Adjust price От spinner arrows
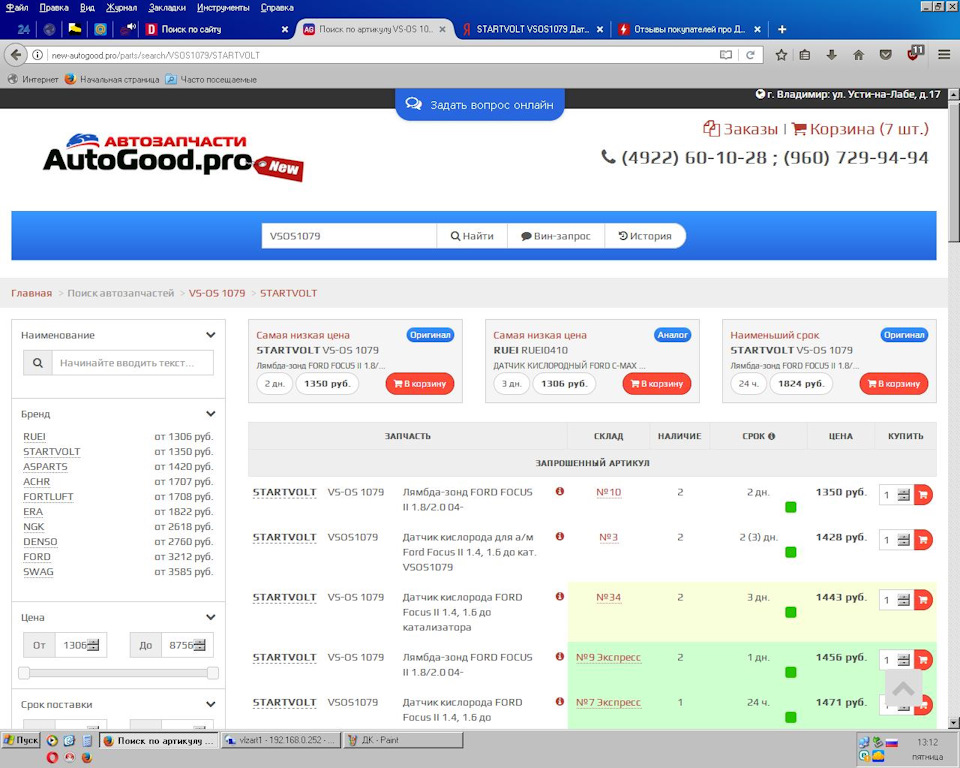The width and height of the screenshot is (960, 768). pyautogui.click(x=93, y=645)
